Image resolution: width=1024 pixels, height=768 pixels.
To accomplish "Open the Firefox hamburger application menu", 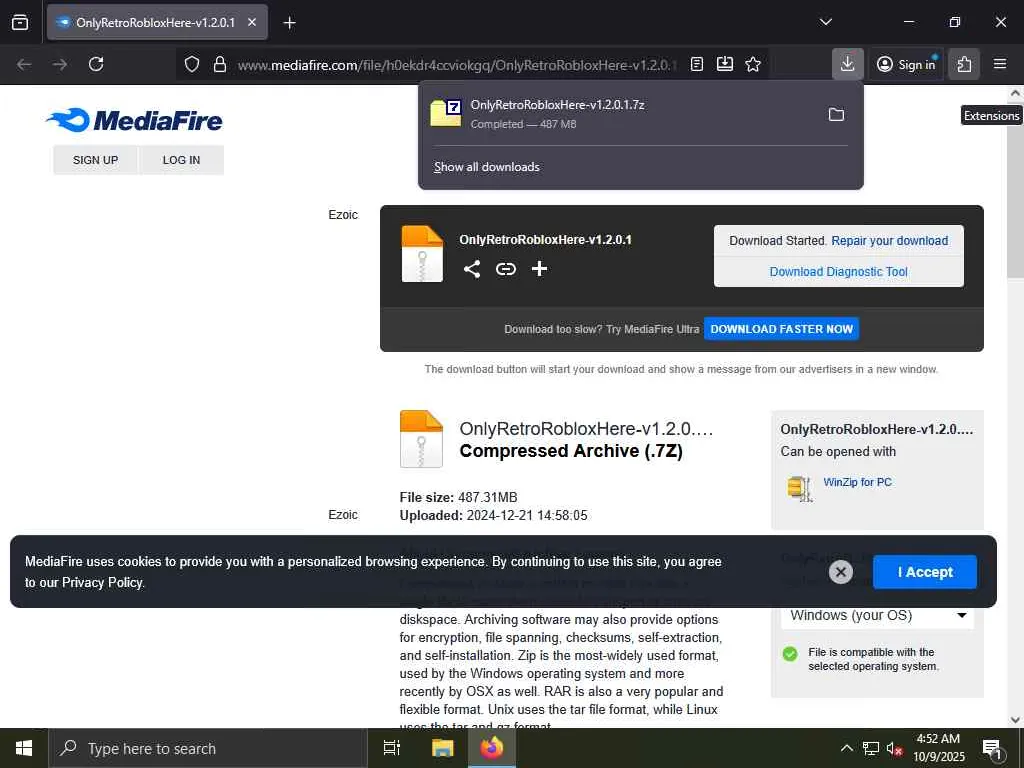I will [1000, 64].
